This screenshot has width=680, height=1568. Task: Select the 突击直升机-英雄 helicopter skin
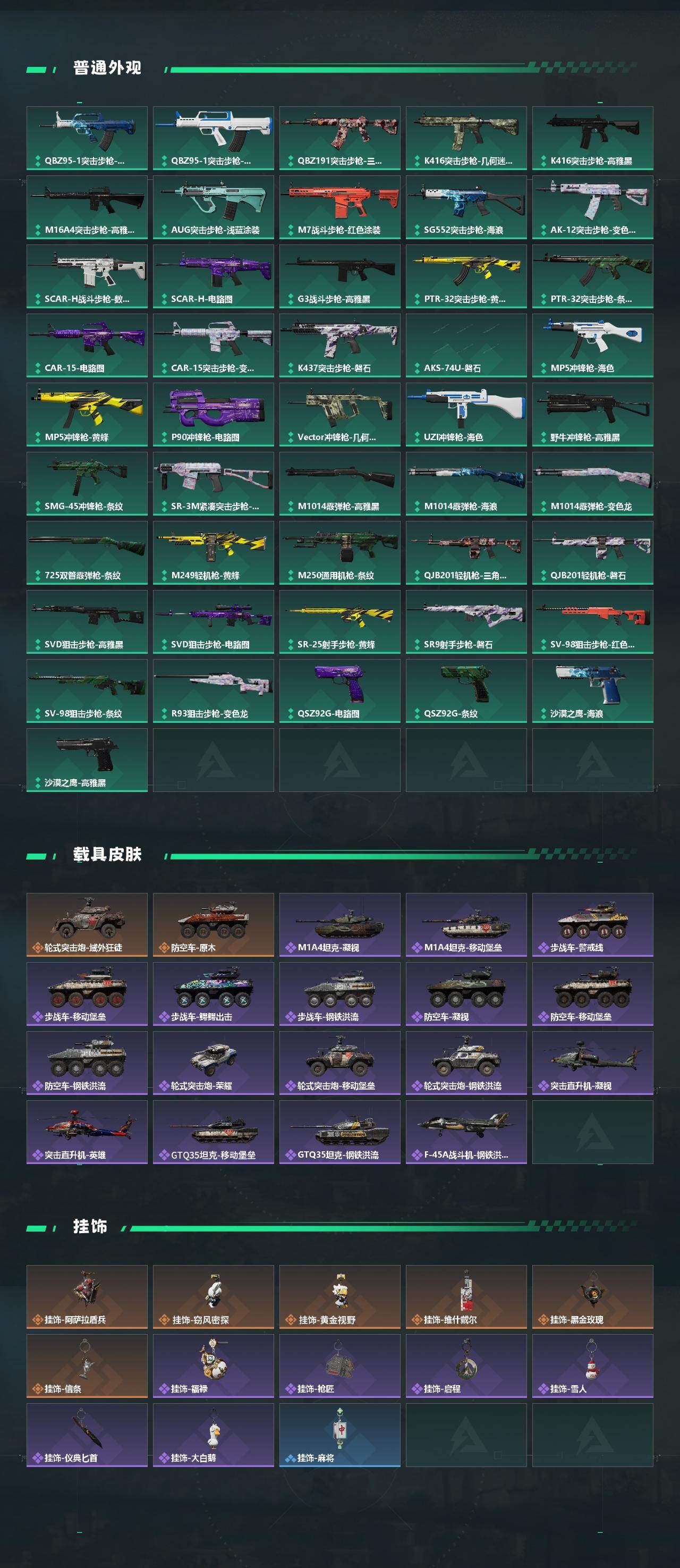tap(87, 1132)
